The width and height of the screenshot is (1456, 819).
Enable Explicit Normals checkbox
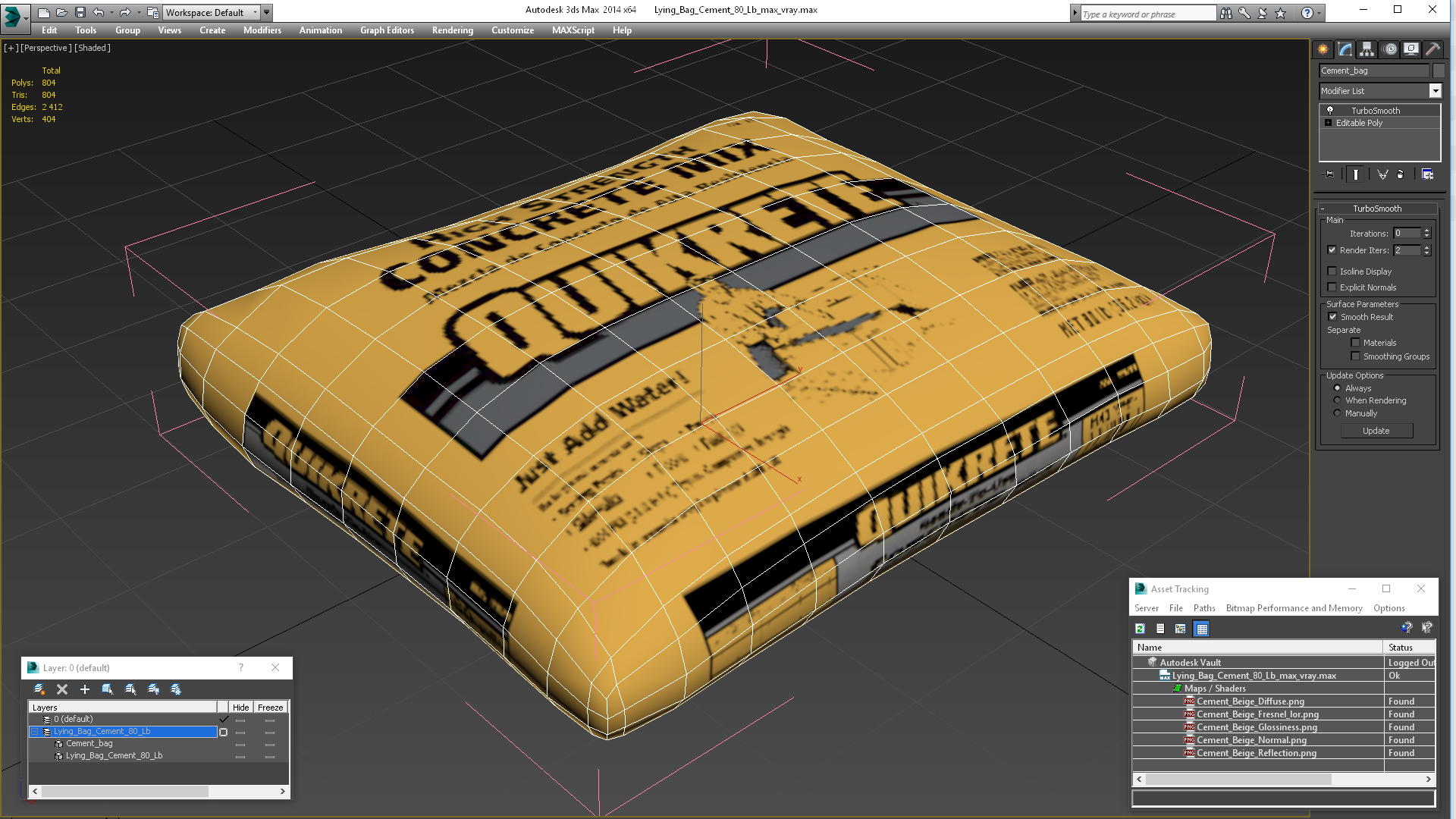click(1332, 287)
